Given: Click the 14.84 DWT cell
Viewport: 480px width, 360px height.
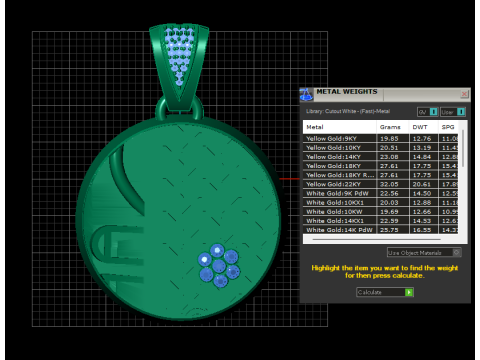Looking at the screenshot, I should click(x=423, y=157).
